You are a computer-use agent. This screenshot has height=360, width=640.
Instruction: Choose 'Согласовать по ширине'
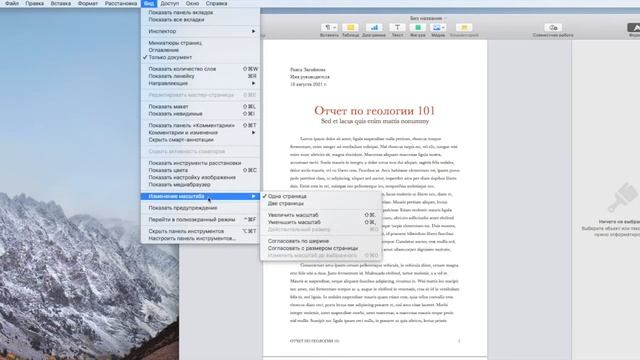click(321, 241)
